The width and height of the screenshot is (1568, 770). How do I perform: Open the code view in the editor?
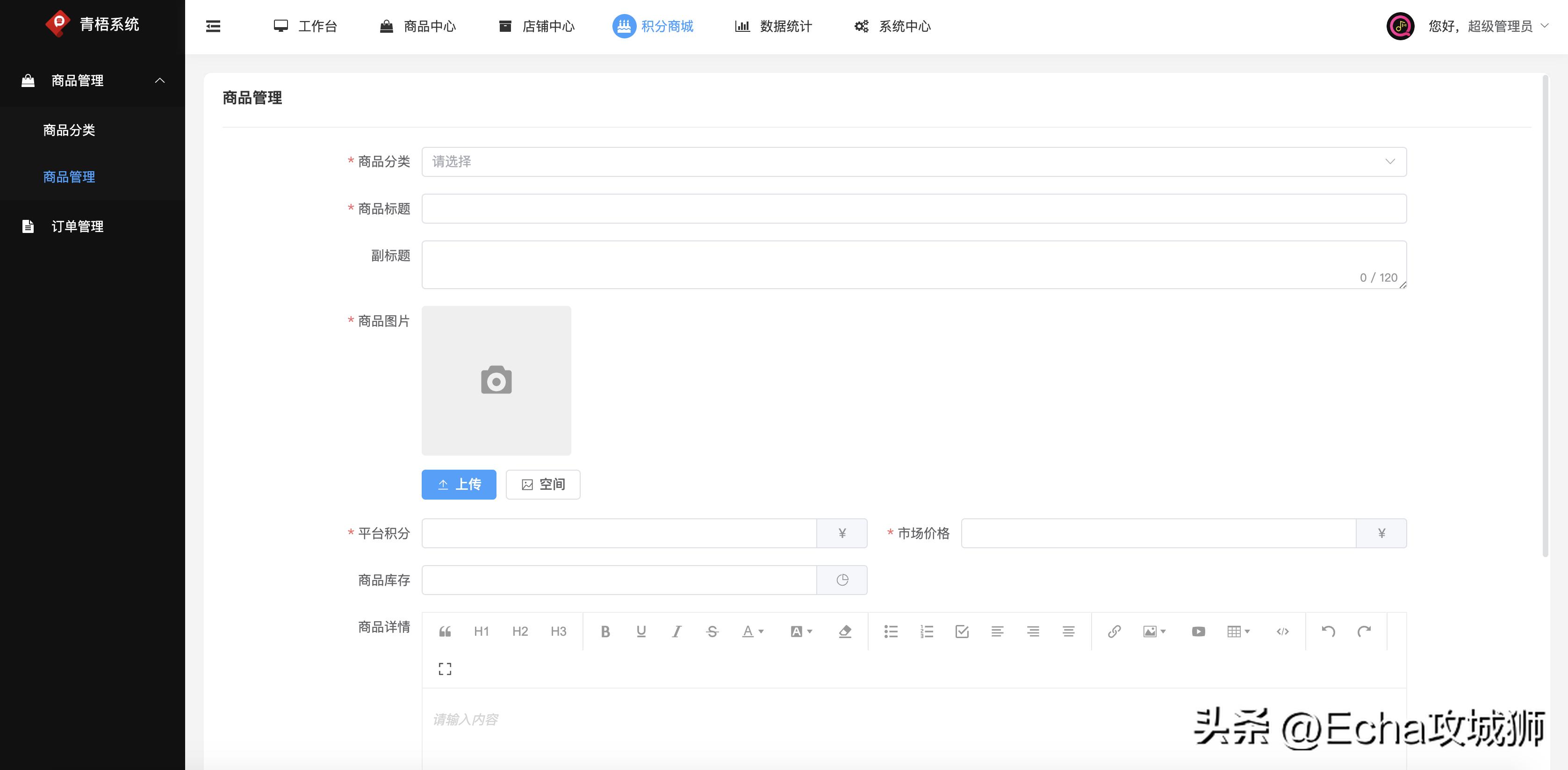click(1283, 631)
